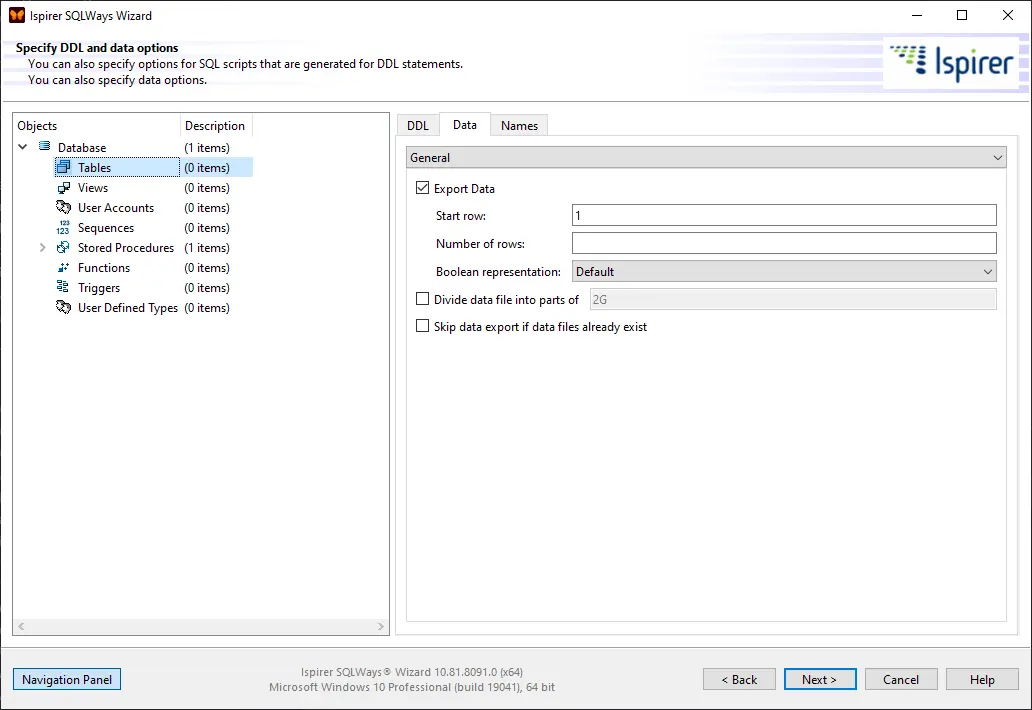1032x710 pixels.
Task: Click the Functions icon in tree
Action: [63, 268]
